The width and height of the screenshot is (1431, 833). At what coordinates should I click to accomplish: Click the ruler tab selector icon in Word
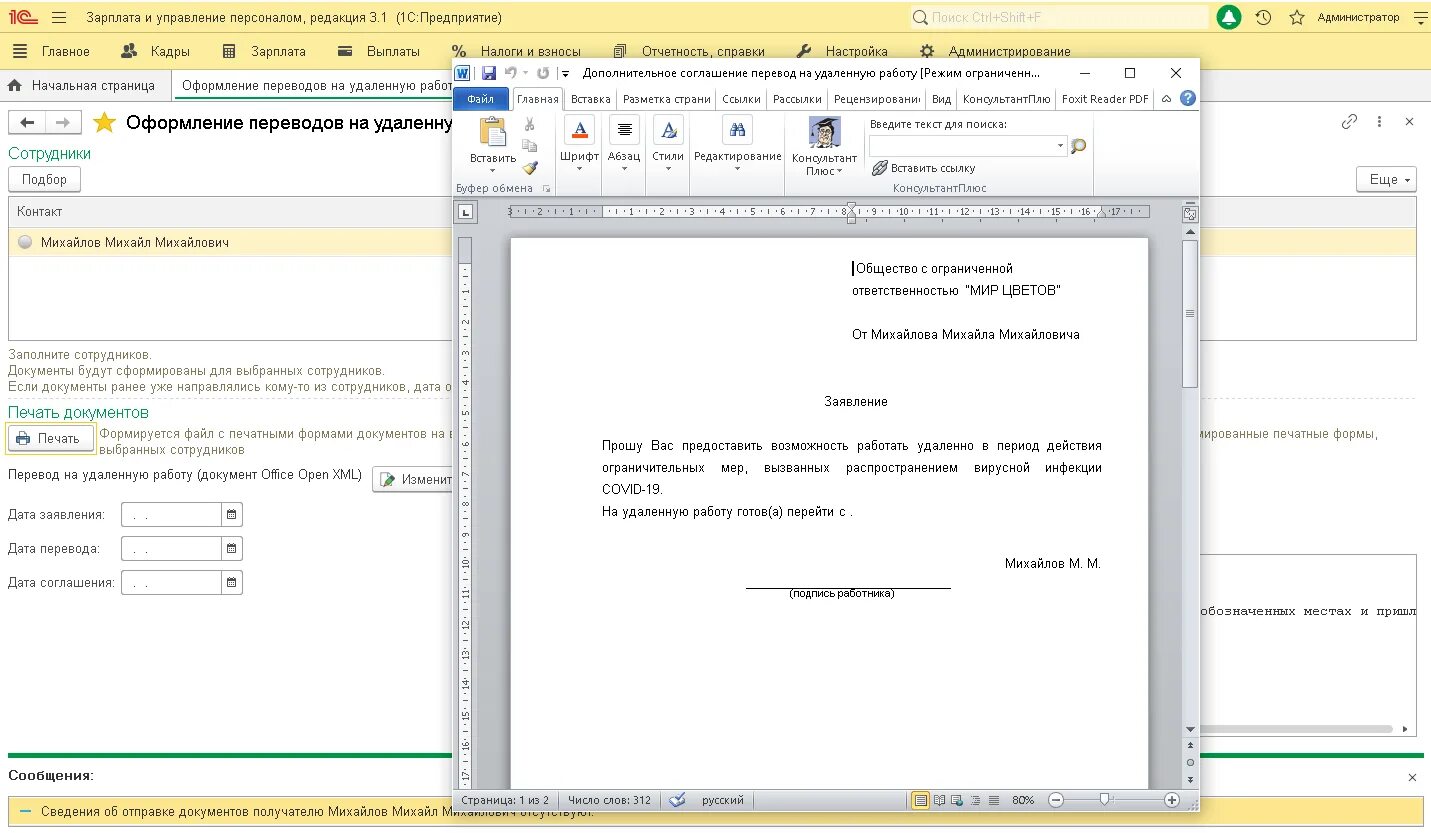pos(465,211)
